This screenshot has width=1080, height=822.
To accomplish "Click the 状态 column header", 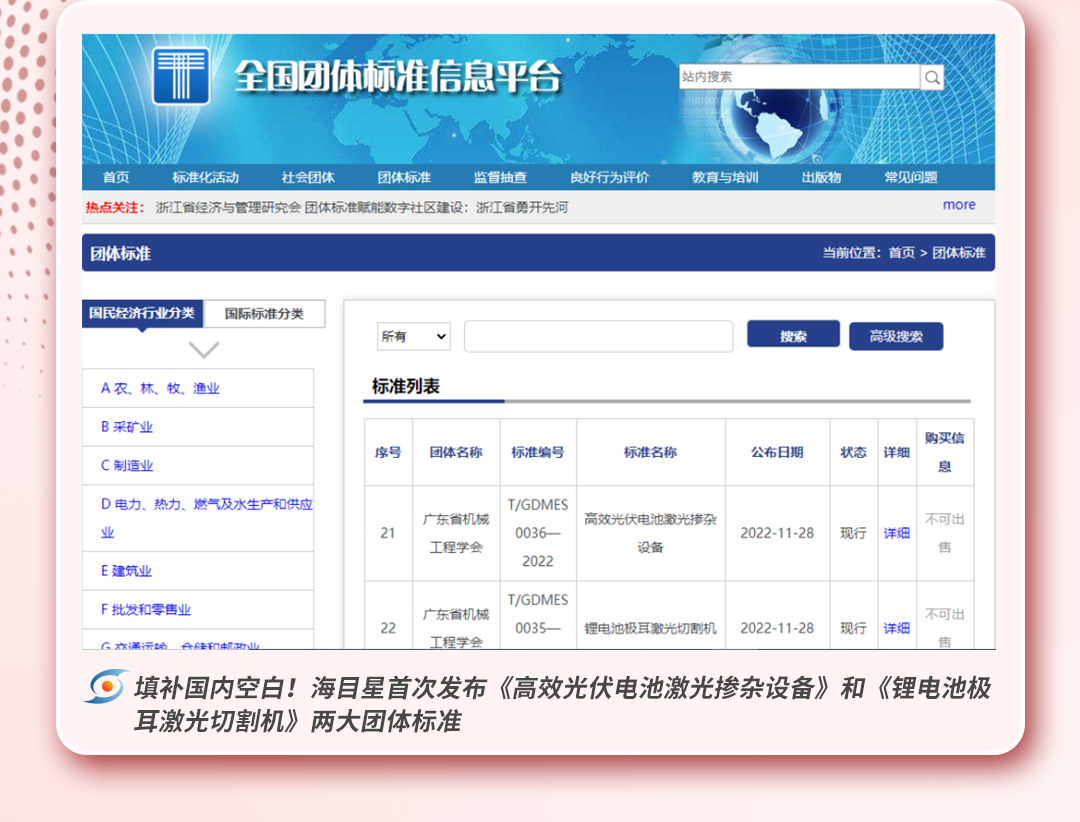I will click(853, 453).
